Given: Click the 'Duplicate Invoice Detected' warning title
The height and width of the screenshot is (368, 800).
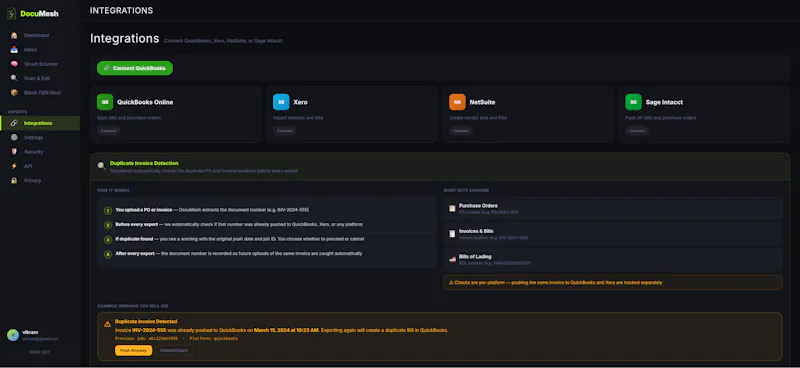Looking at the screenshot, I should 146,322.
